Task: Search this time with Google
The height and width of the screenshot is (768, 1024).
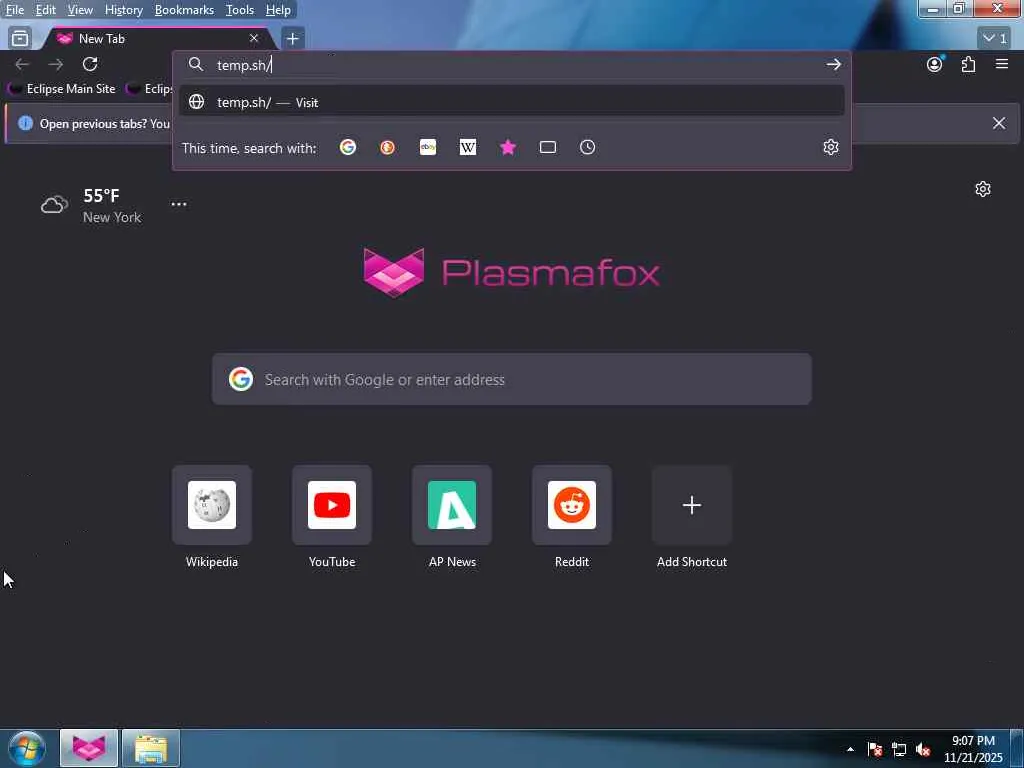Action: (348, 148)
